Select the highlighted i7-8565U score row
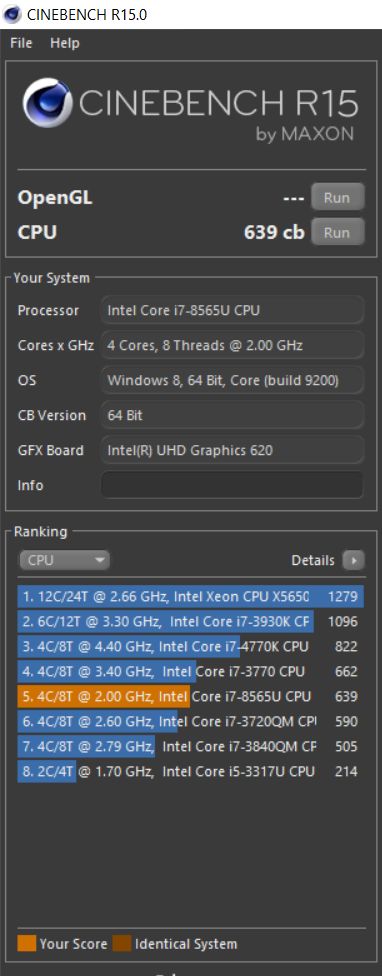This screenshot has height=976, width=382. pyautogui.click(x=190, y=696)
